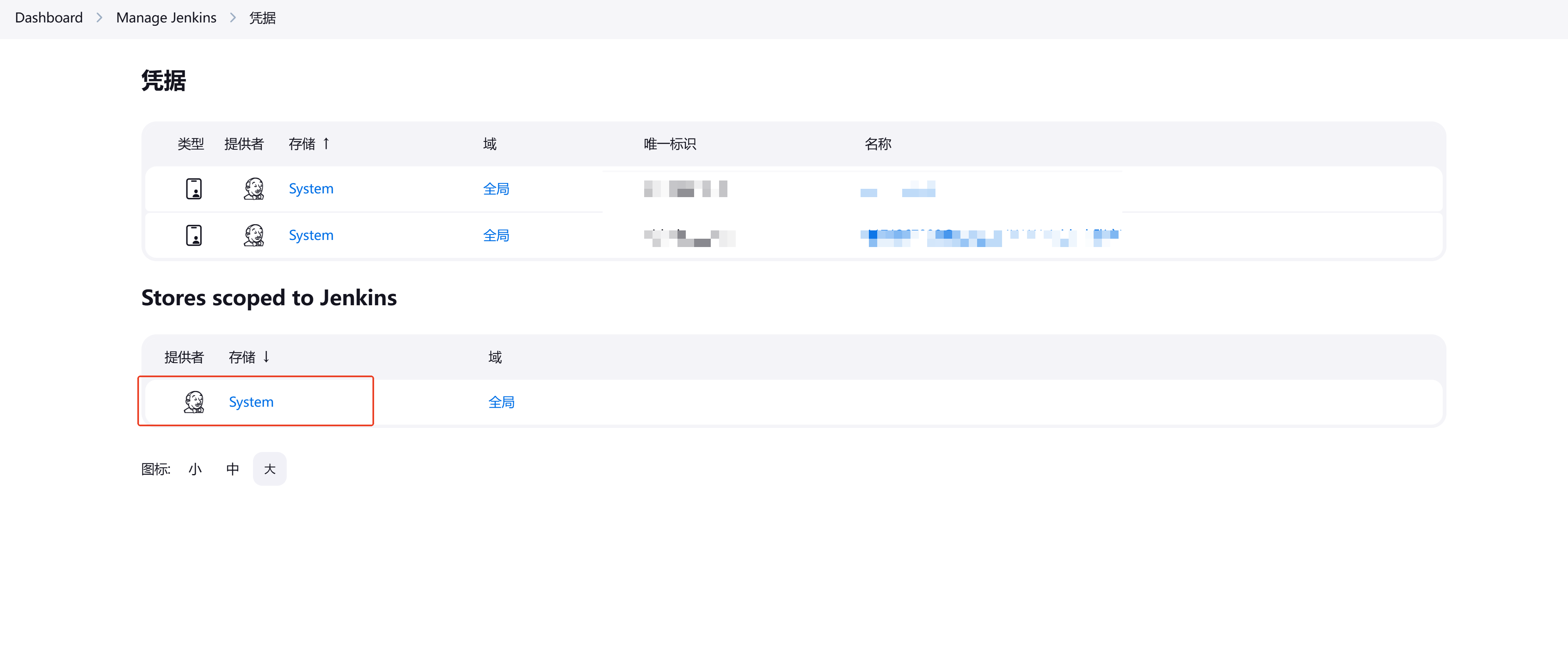Go to Dashboard breadcrumb

(x=49, y=17)
